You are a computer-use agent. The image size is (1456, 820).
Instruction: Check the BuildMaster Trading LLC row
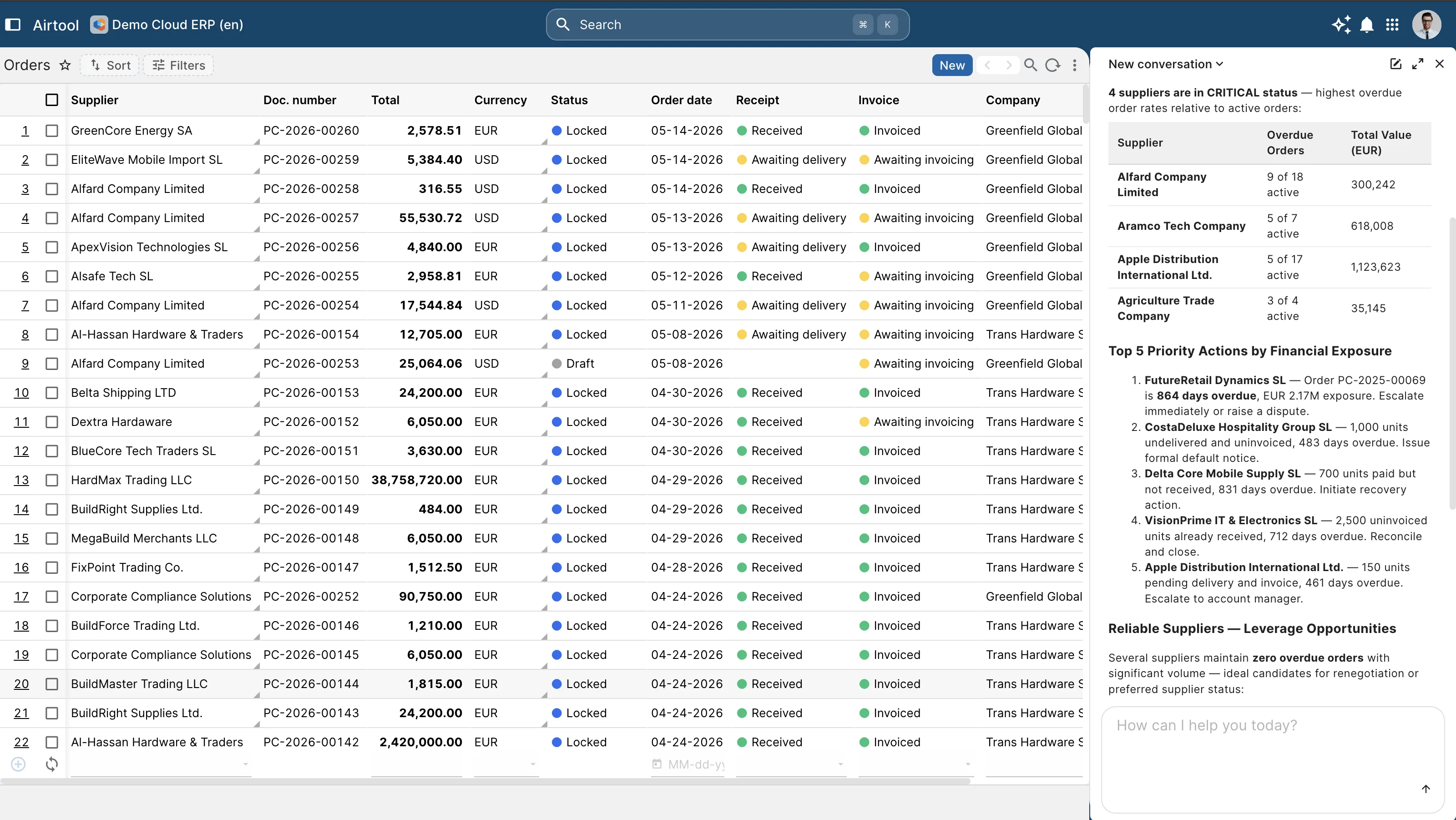[x=51, y=684]
